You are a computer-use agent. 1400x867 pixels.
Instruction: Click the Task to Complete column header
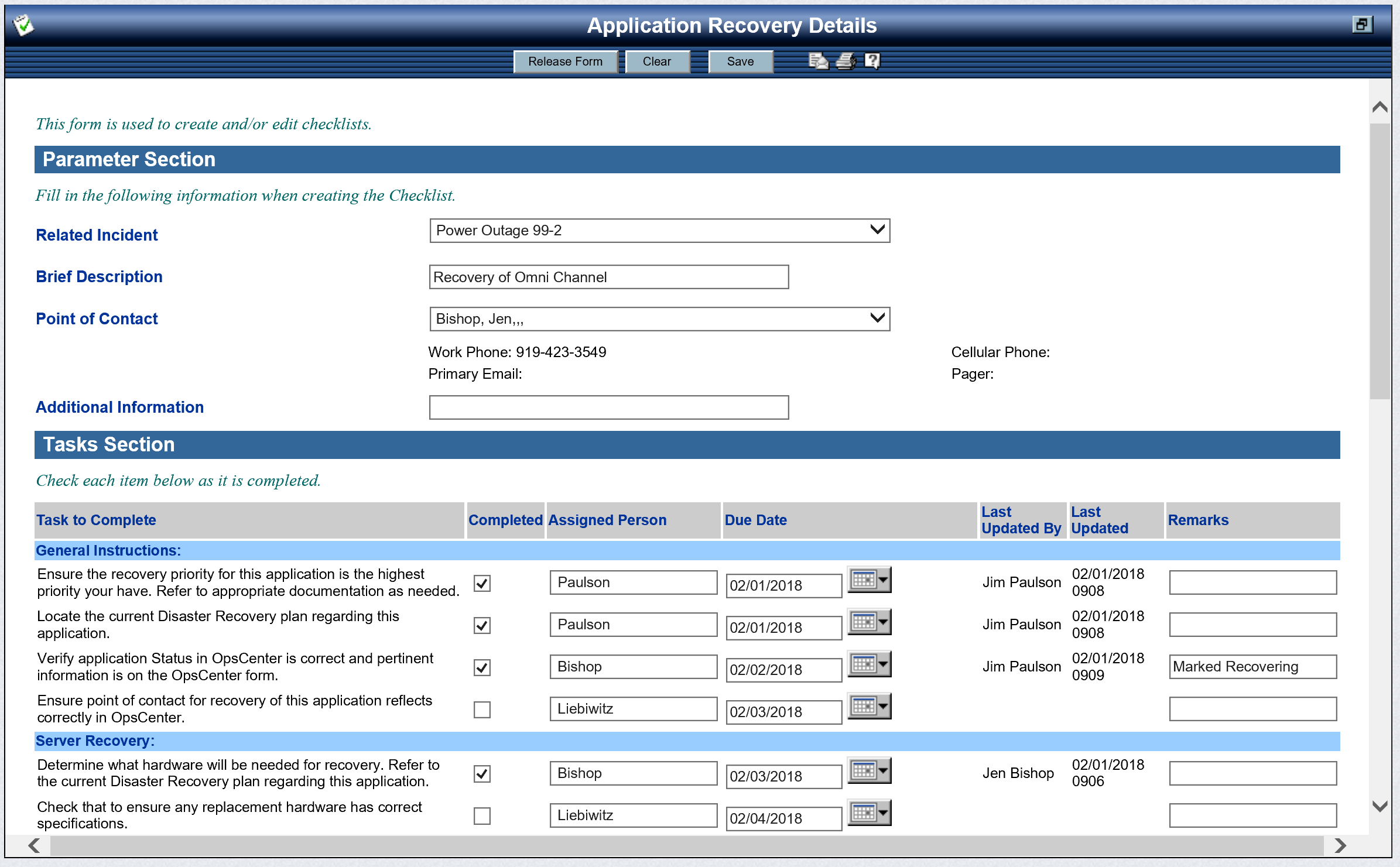coord(97,520)
